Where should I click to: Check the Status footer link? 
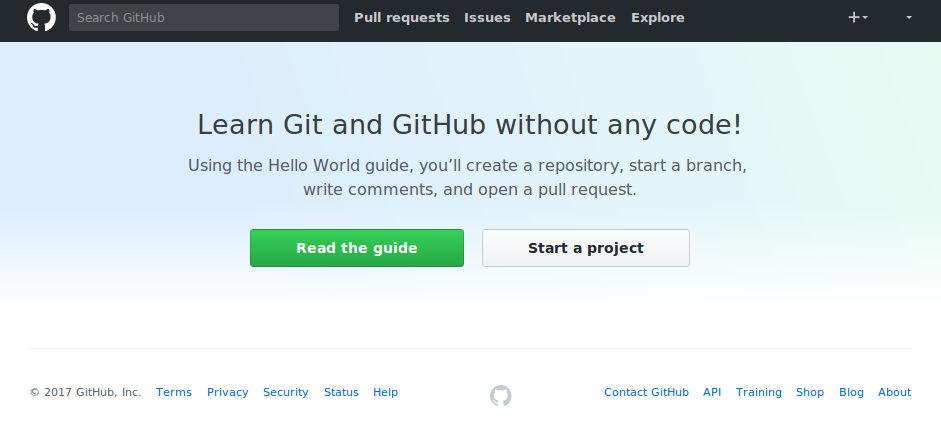click(341, 392)
